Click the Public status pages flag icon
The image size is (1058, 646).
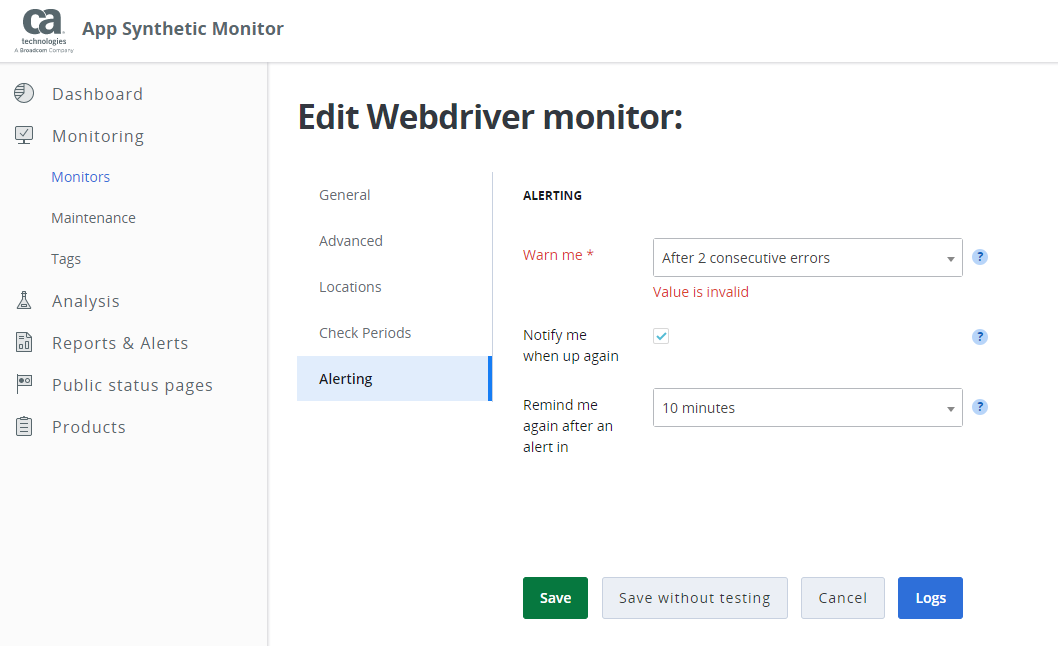24,384
